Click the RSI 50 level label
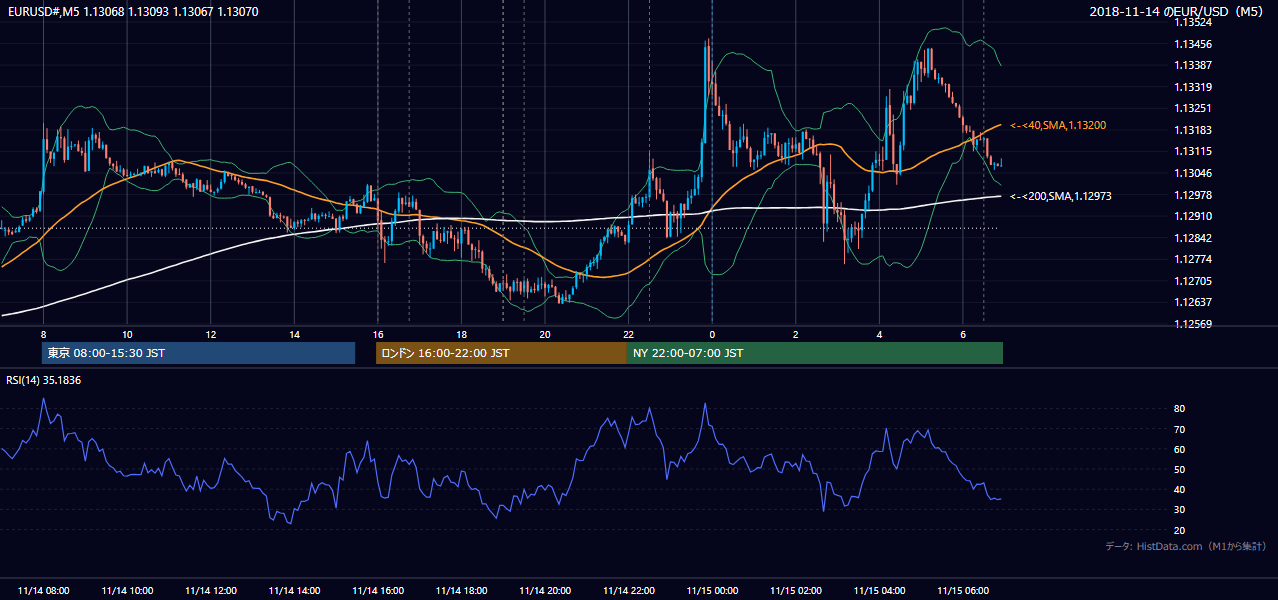Image resolution: width=1278 pixels, height=600 pixels. (x=1180, y=469)
